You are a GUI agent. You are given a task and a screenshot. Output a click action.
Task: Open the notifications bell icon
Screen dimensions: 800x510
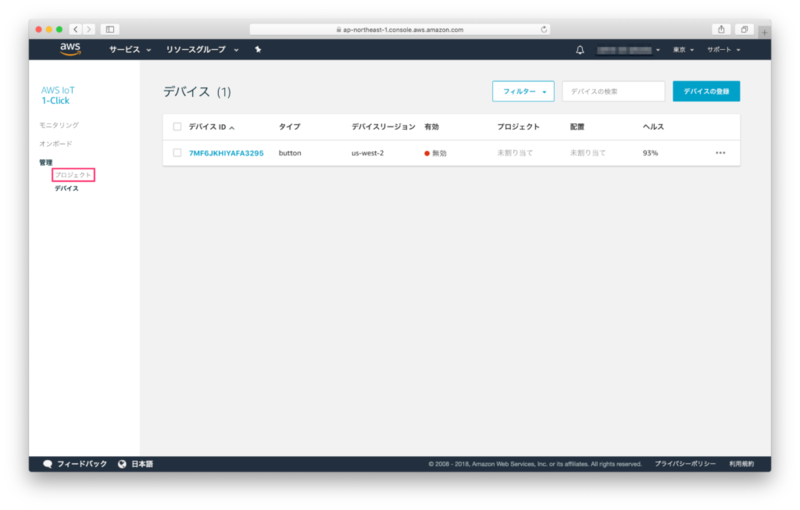(580, 50)
